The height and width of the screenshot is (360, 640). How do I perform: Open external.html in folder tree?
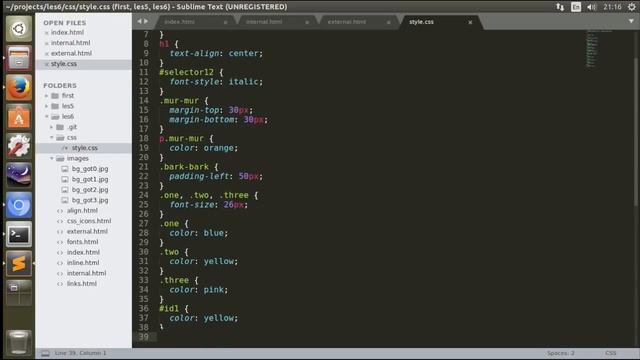[x=87, y=231]
